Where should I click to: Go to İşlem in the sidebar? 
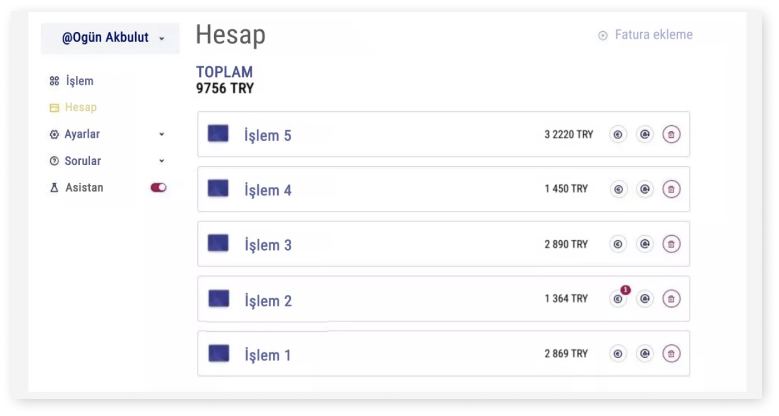click(x=79, y=81)
